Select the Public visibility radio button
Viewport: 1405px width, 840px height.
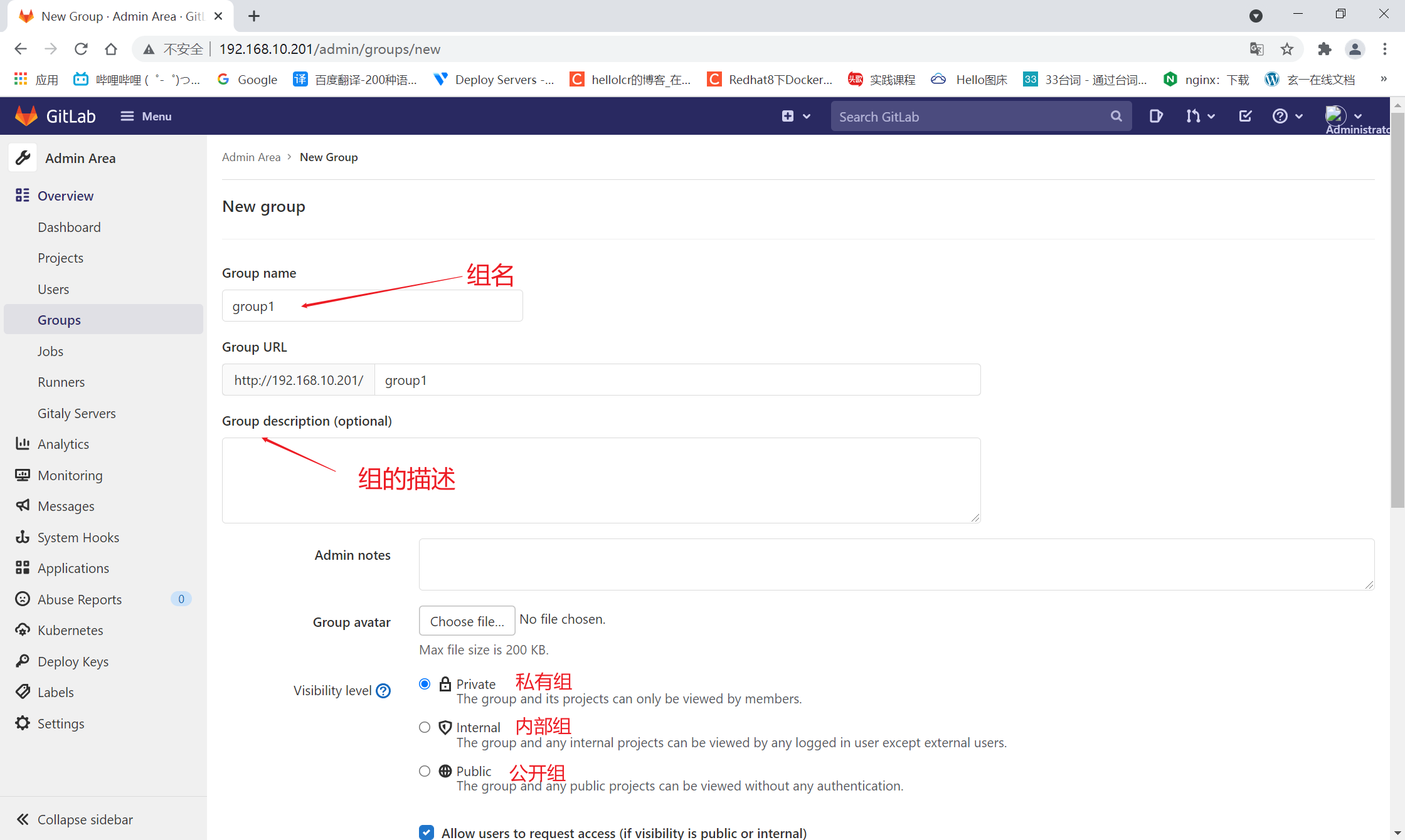[x=425, y=771]
